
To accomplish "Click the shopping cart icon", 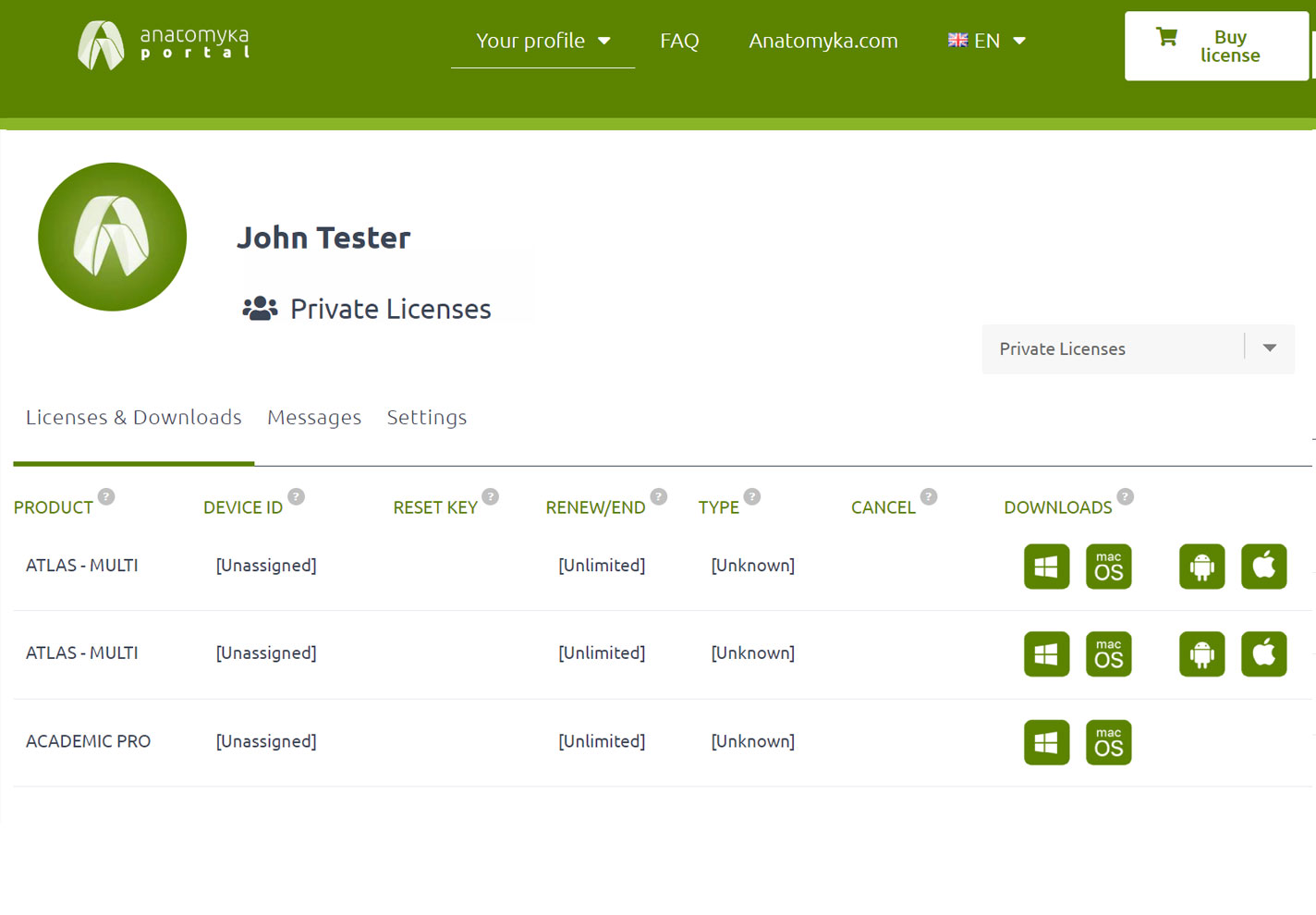I will click(x=1166, y=37).
